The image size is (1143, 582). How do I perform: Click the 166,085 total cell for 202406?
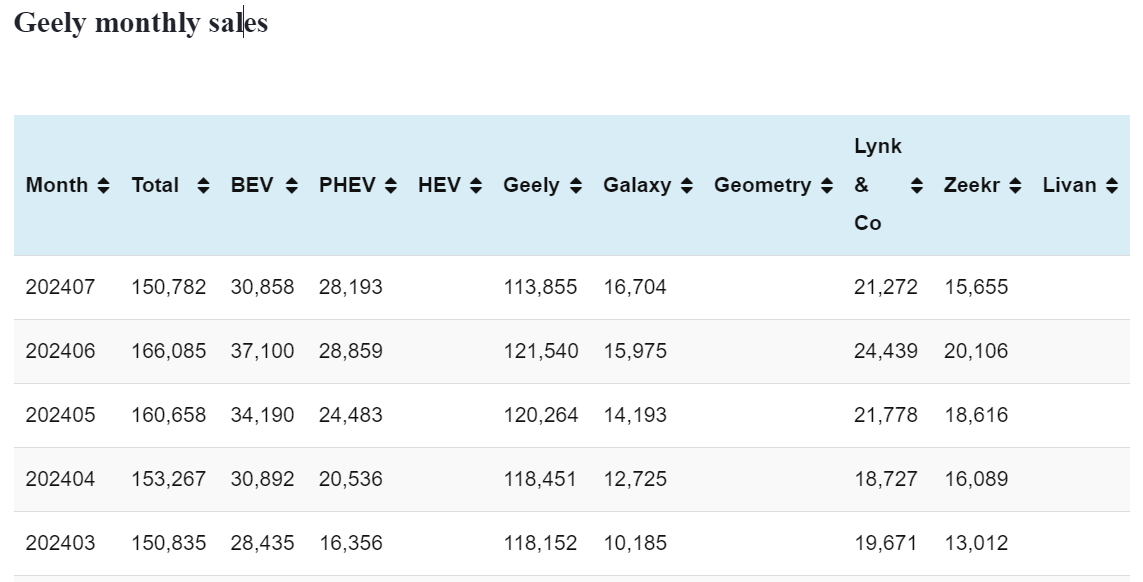click(x=168, y=352)
